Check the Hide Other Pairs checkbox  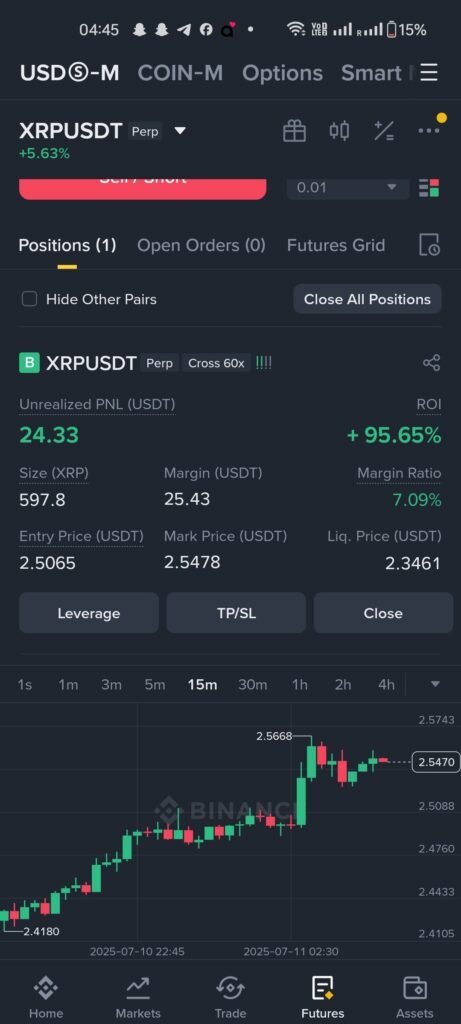point(29,299)
